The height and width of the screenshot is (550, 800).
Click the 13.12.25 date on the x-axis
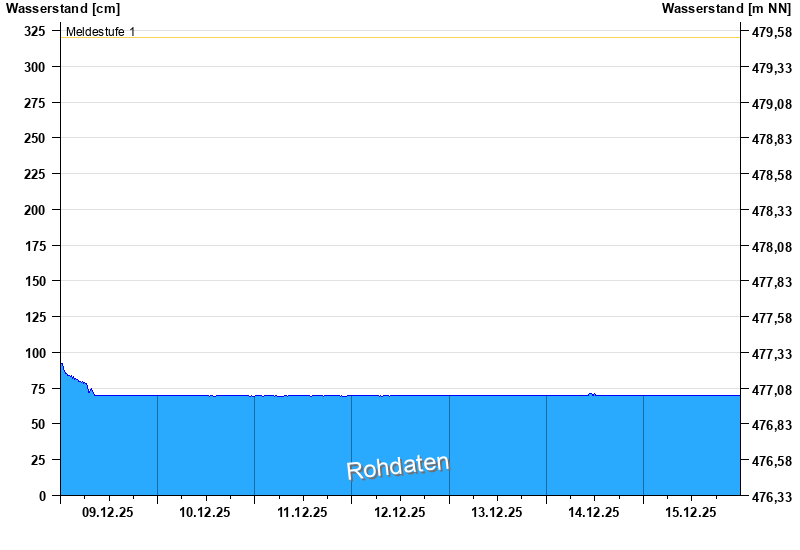pyautogui.click(x=497, y=512)
